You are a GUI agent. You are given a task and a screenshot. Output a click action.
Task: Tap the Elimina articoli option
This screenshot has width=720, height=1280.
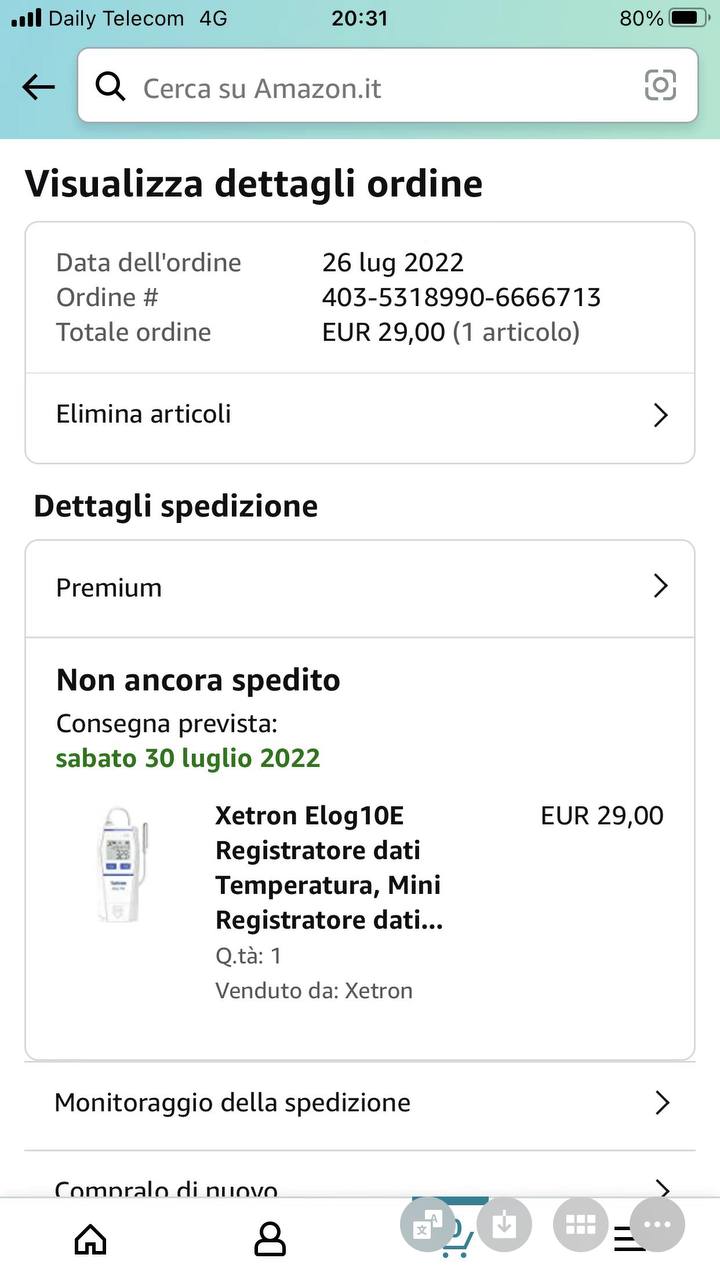coord(144,414)
